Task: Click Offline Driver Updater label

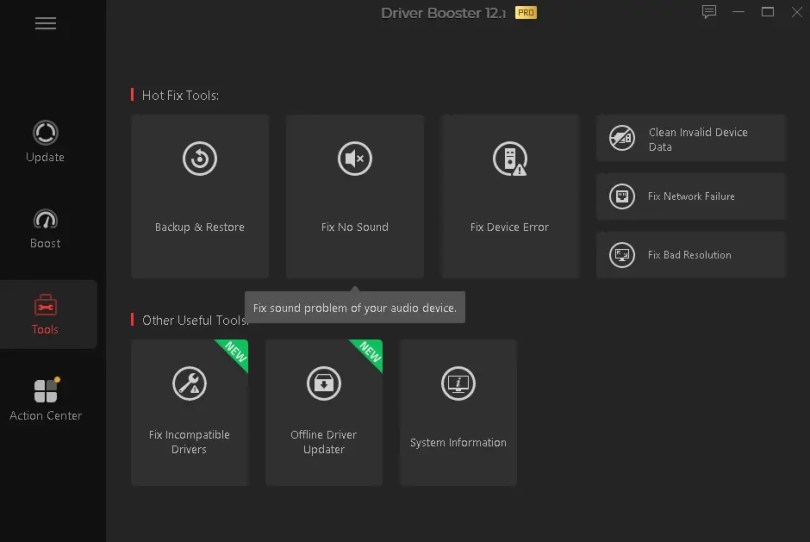Action: pyautogui.click(x=323, y=442)
